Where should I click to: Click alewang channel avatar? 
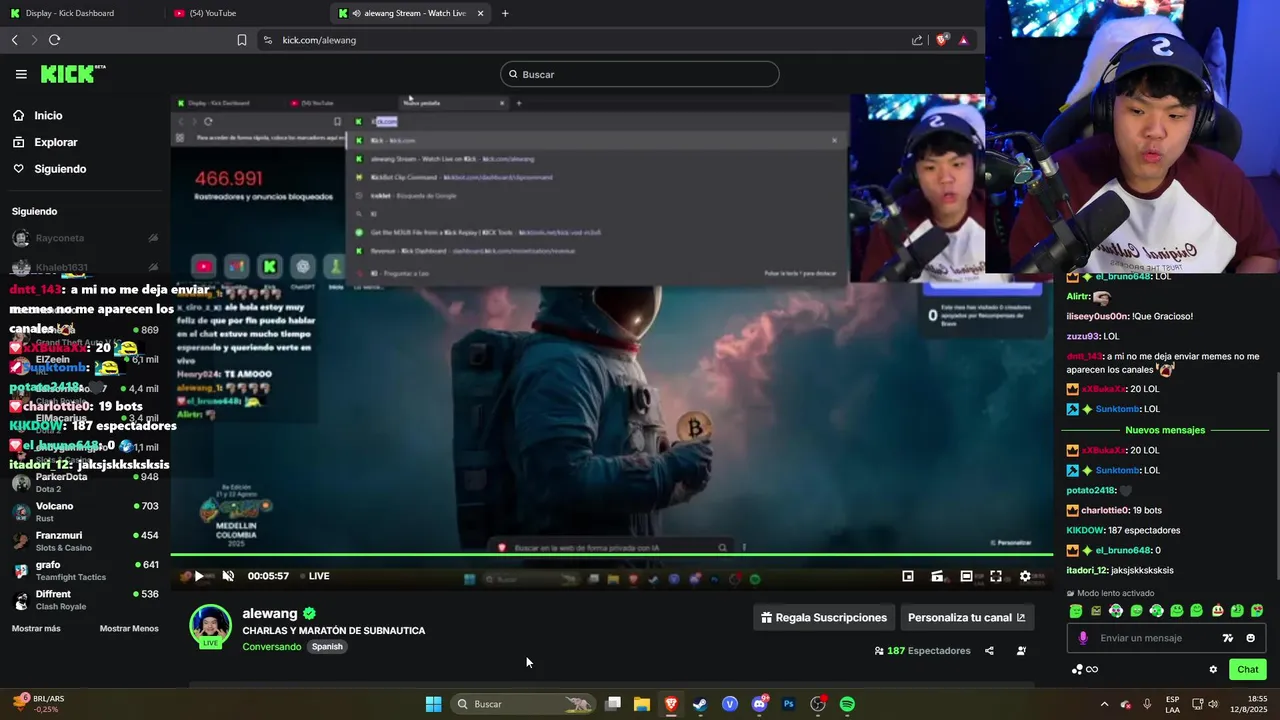tap(210, 625)
